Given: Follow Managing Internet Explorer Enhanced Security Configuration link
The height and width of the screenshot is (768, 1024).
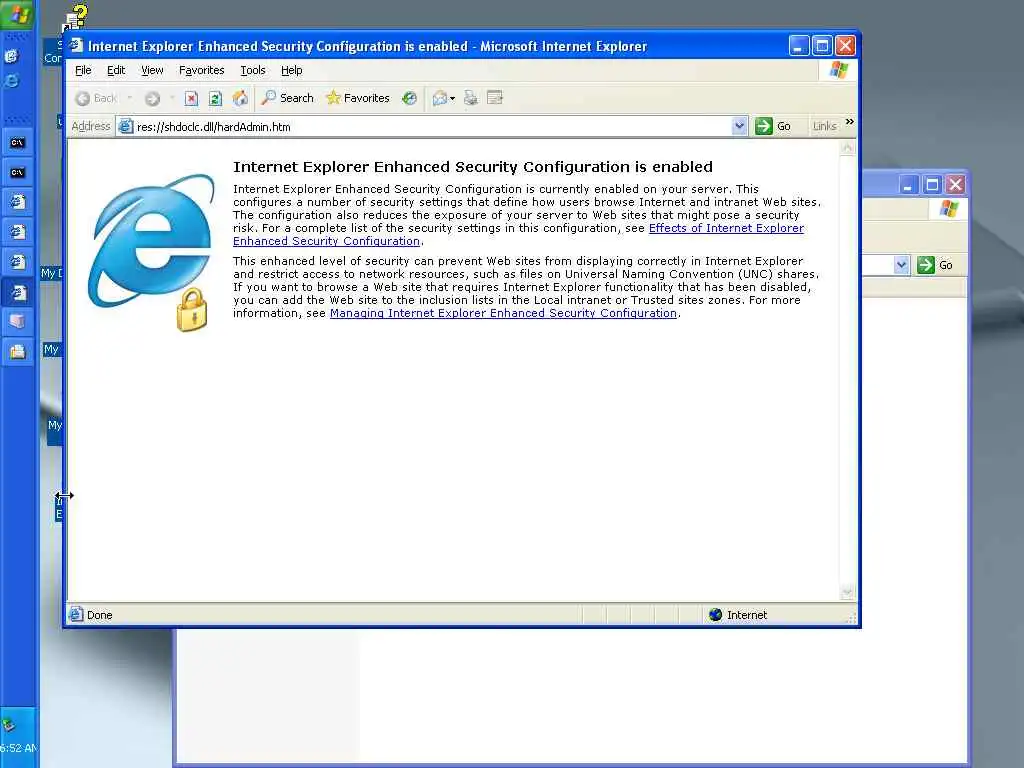Looking at the screenshot, I should point(503,313).
